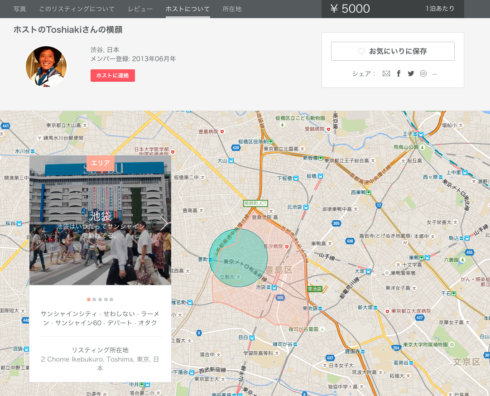Click the 板橋 station marker on map
This screenshot has width=490, height=396.
320,176
